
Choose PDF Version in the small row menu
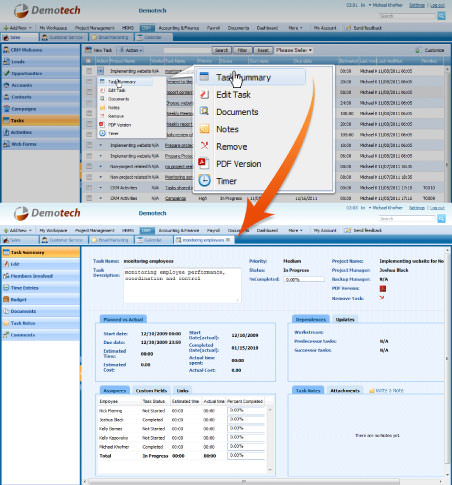coord(119,125)
